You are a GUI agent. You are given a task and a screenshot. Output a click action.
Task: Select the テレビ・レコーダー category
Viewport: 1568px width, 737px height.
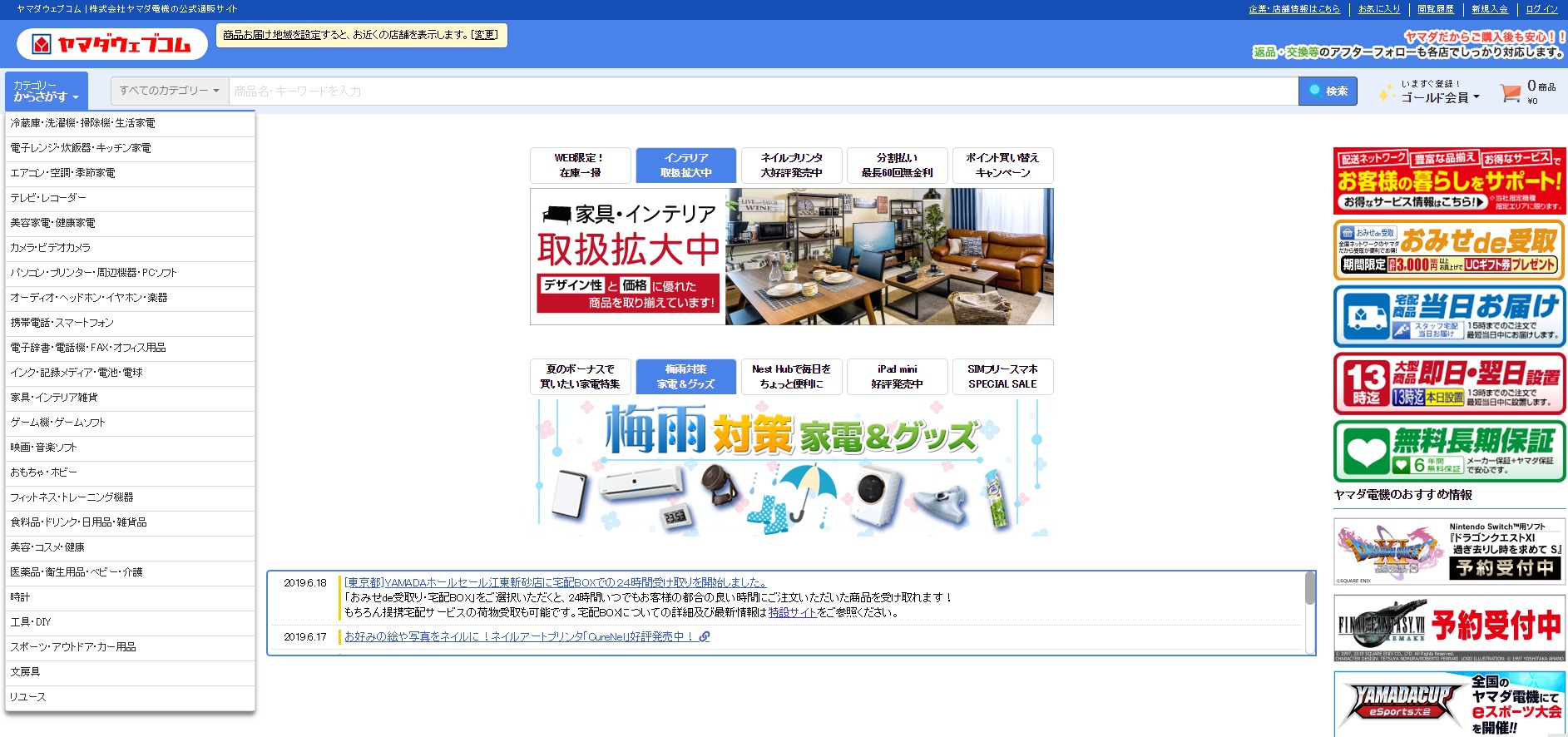[x=48, y=198]
